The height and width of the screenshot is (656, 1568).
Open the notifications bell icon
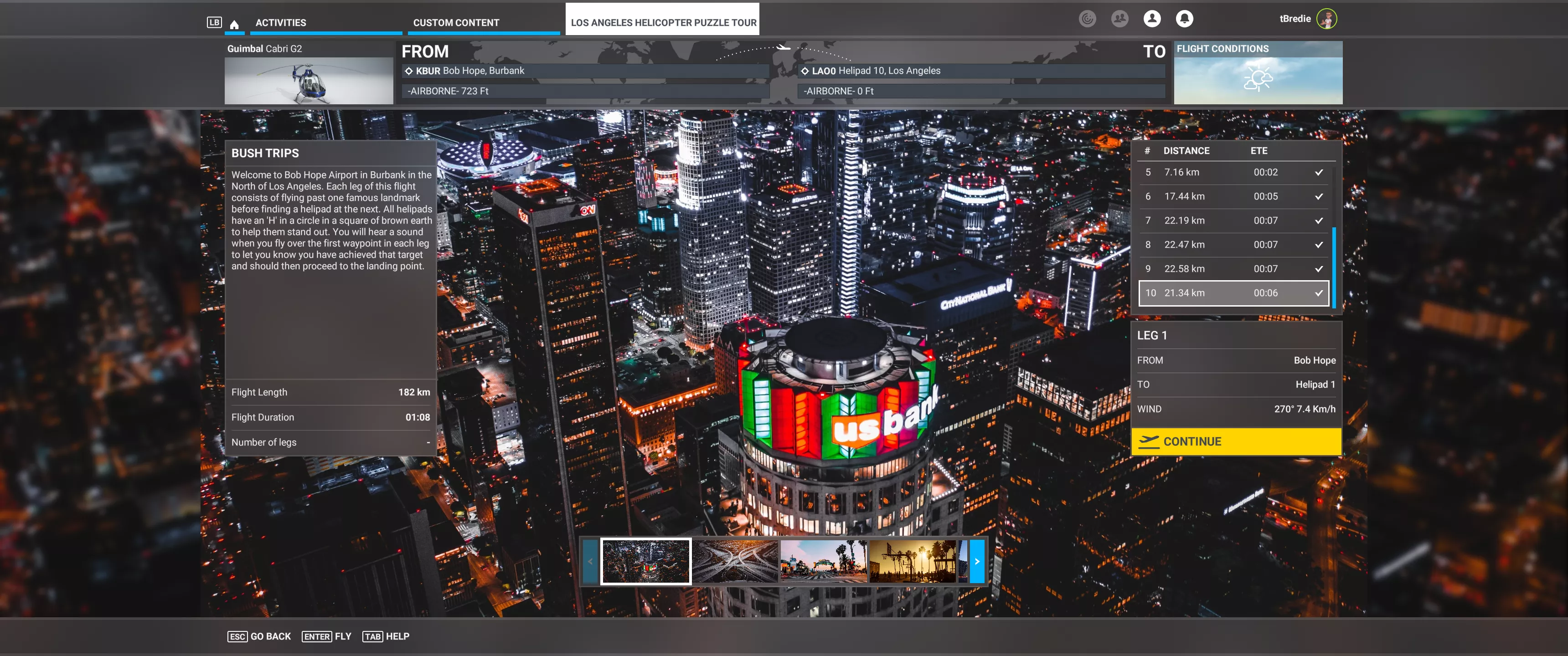click(1184, 19)
